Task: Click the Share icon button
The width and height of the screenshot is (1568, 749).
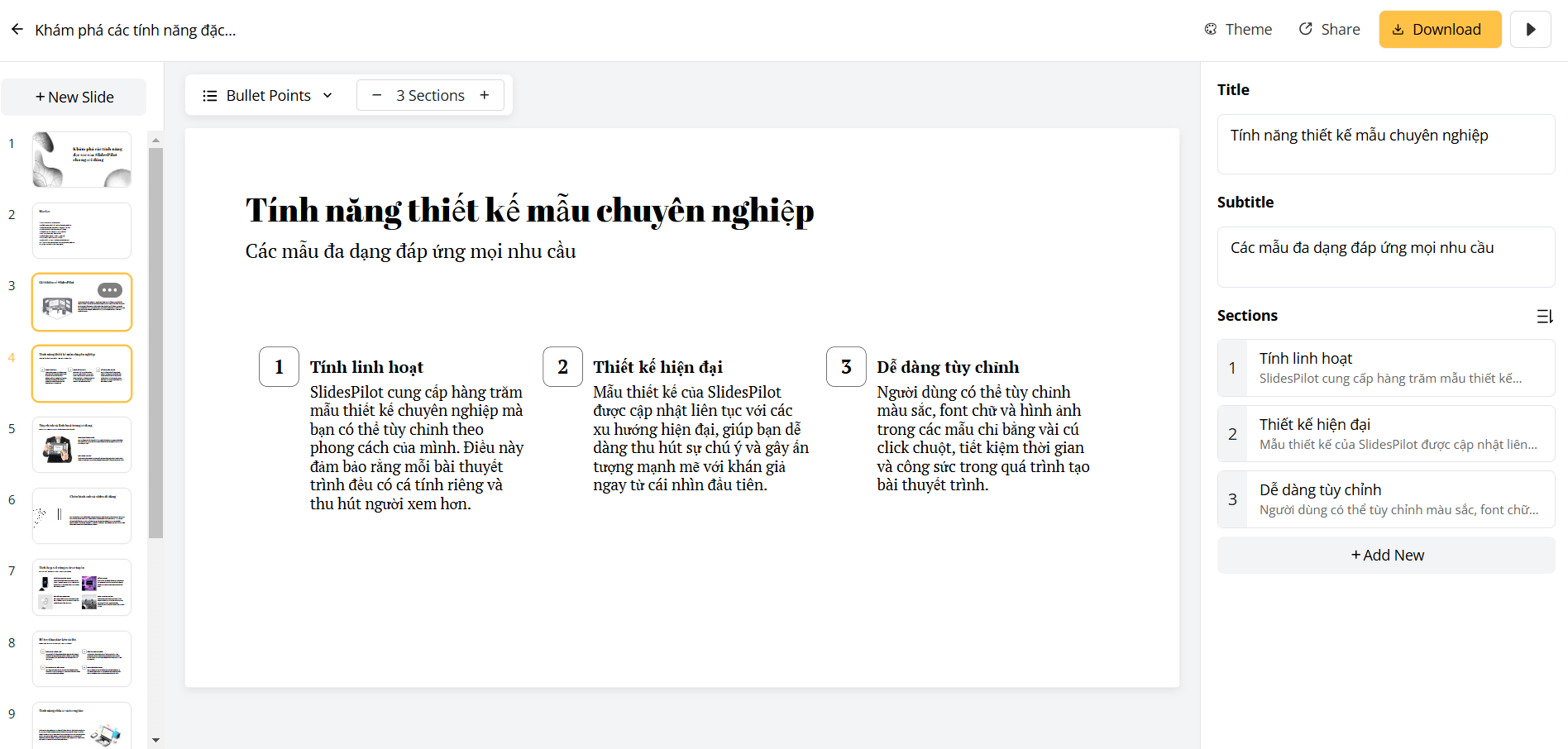Action: pos(1329,30)
